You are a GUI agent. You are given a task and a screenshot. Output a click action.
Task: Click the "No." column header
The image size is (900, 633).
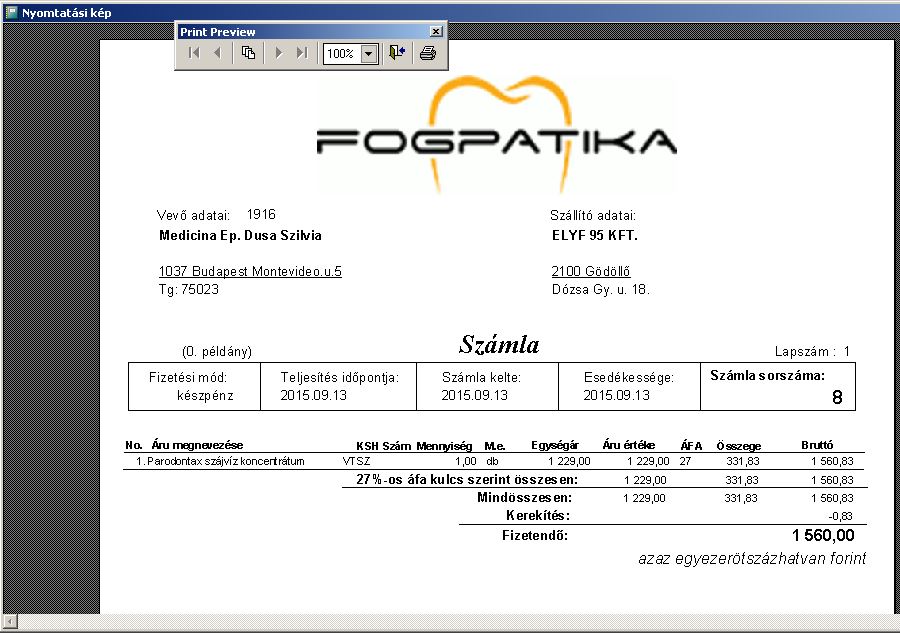(134, 445)
